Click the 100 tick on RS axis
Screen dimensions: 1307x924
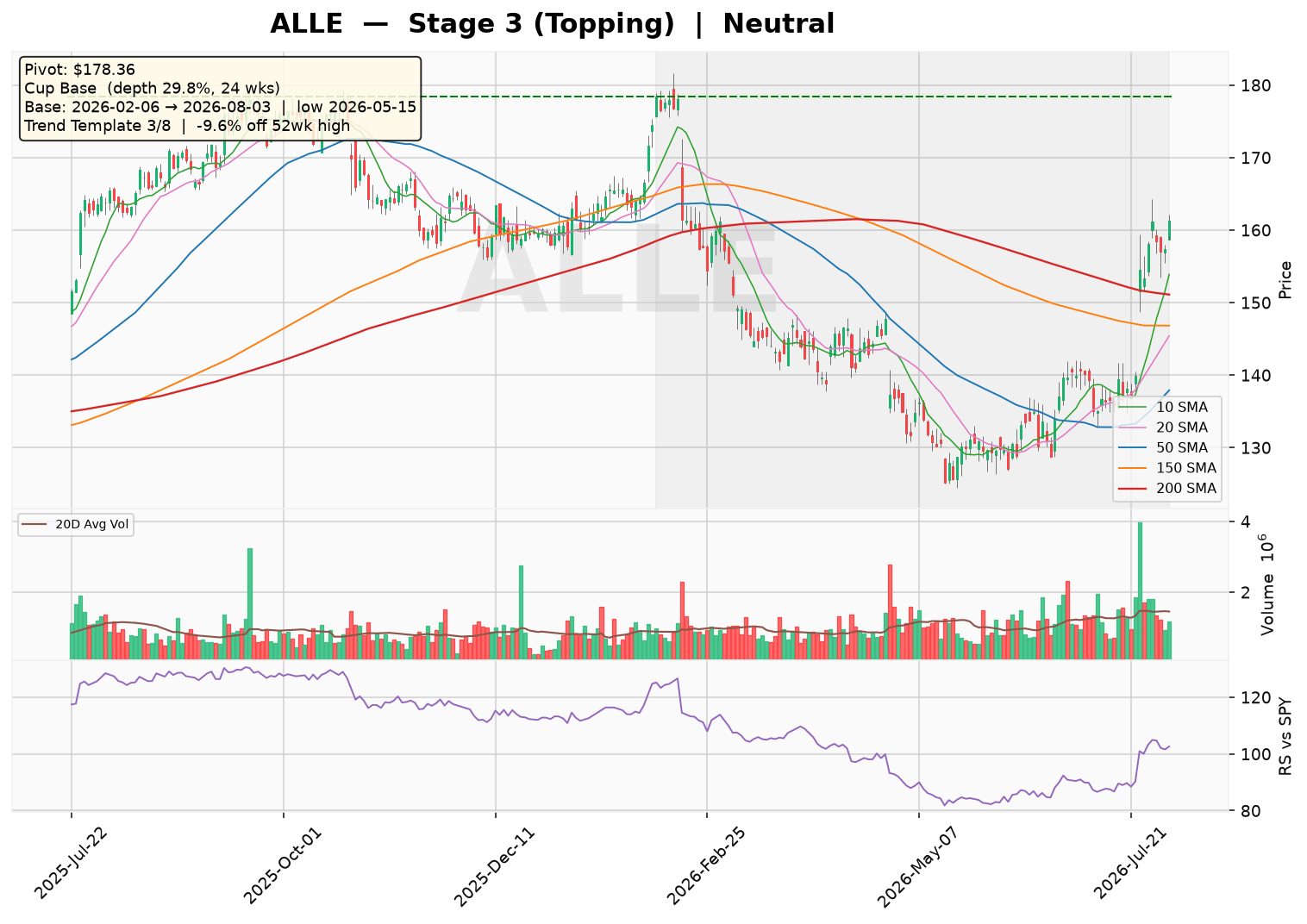click(x=1256, y=754)
